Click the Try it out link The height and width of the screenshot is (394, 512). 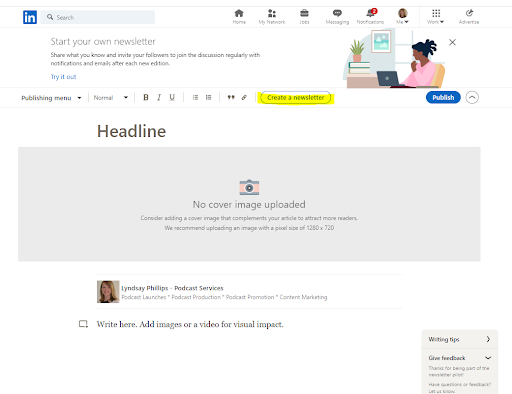pyautogui.click(x=63, y=77)
